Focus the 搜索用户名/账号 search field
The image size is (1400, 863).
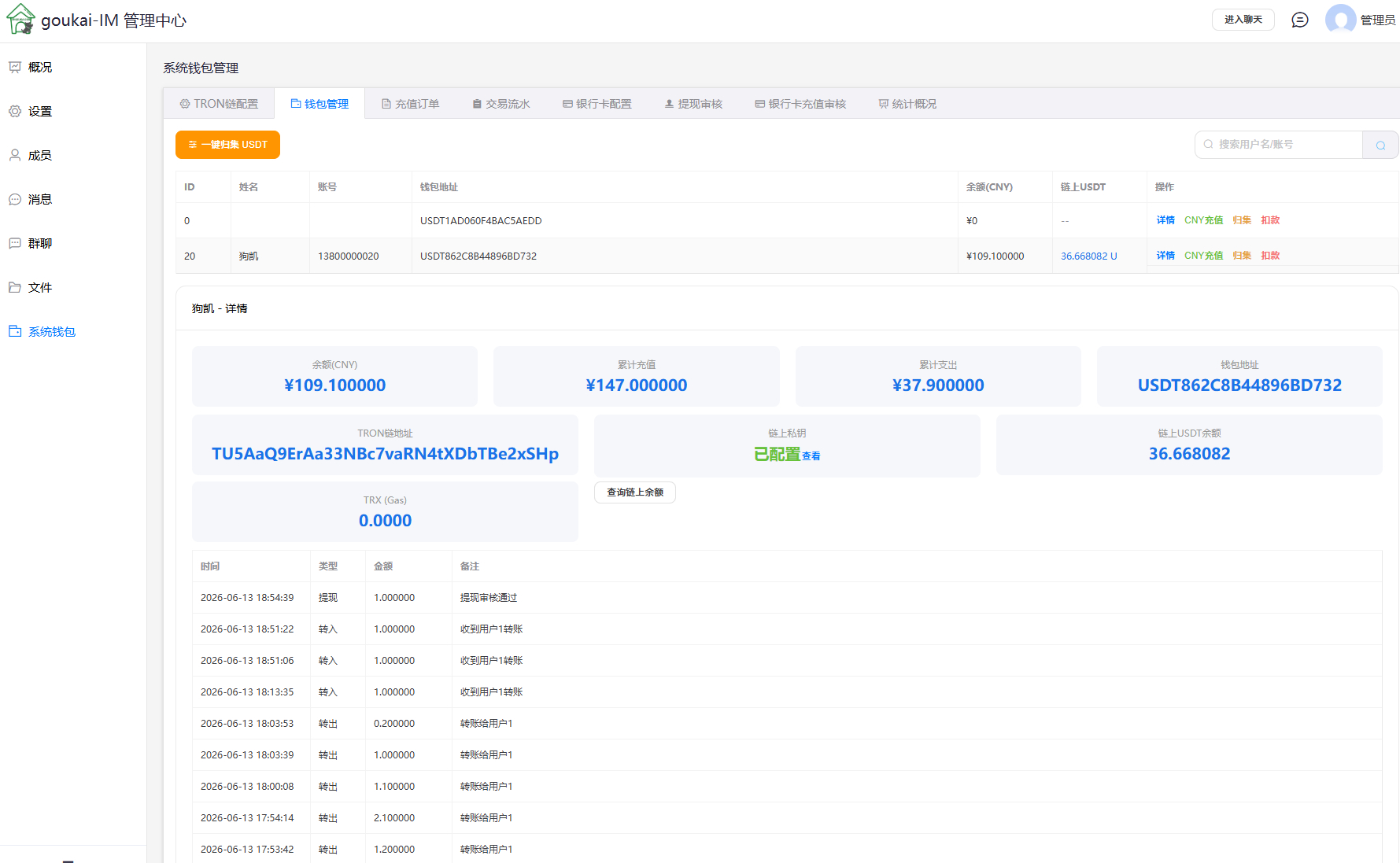point(1279,145)
